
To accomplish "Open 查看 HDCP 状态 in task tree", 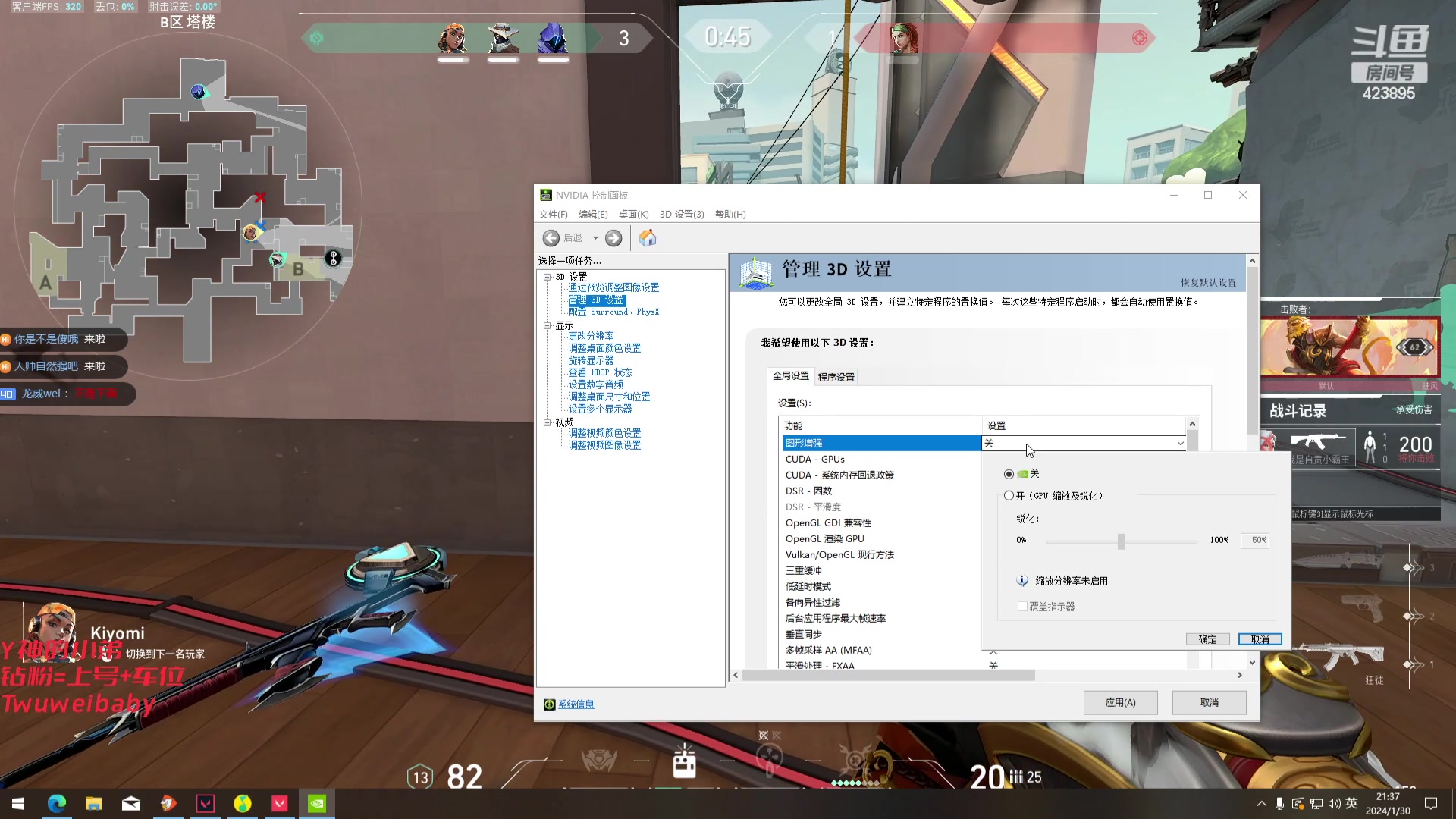I will 600,373.
